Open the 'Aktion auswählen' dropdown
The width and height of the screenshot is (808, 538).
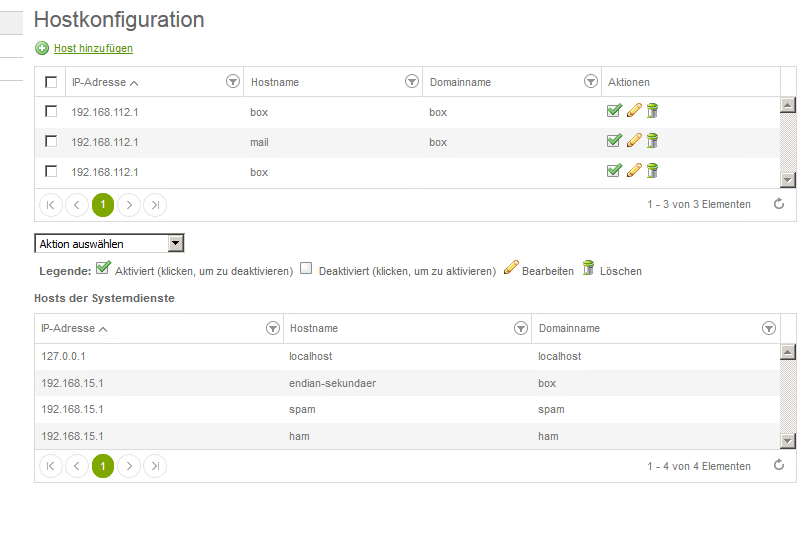(x=109, y=243)
